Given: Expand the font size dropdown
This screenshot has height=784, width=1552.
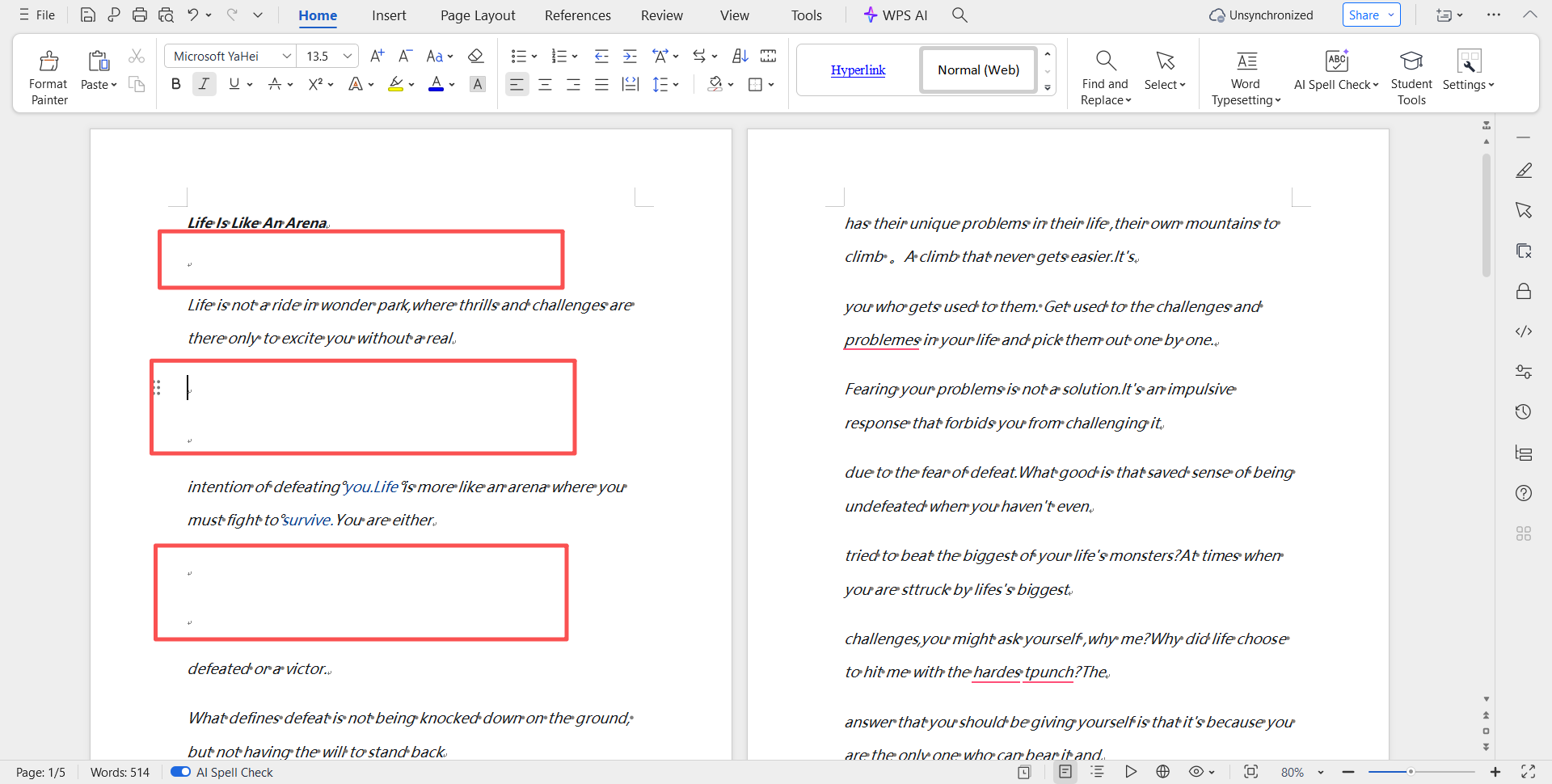Looking at the screenshot, I should [x=348, y=56].
